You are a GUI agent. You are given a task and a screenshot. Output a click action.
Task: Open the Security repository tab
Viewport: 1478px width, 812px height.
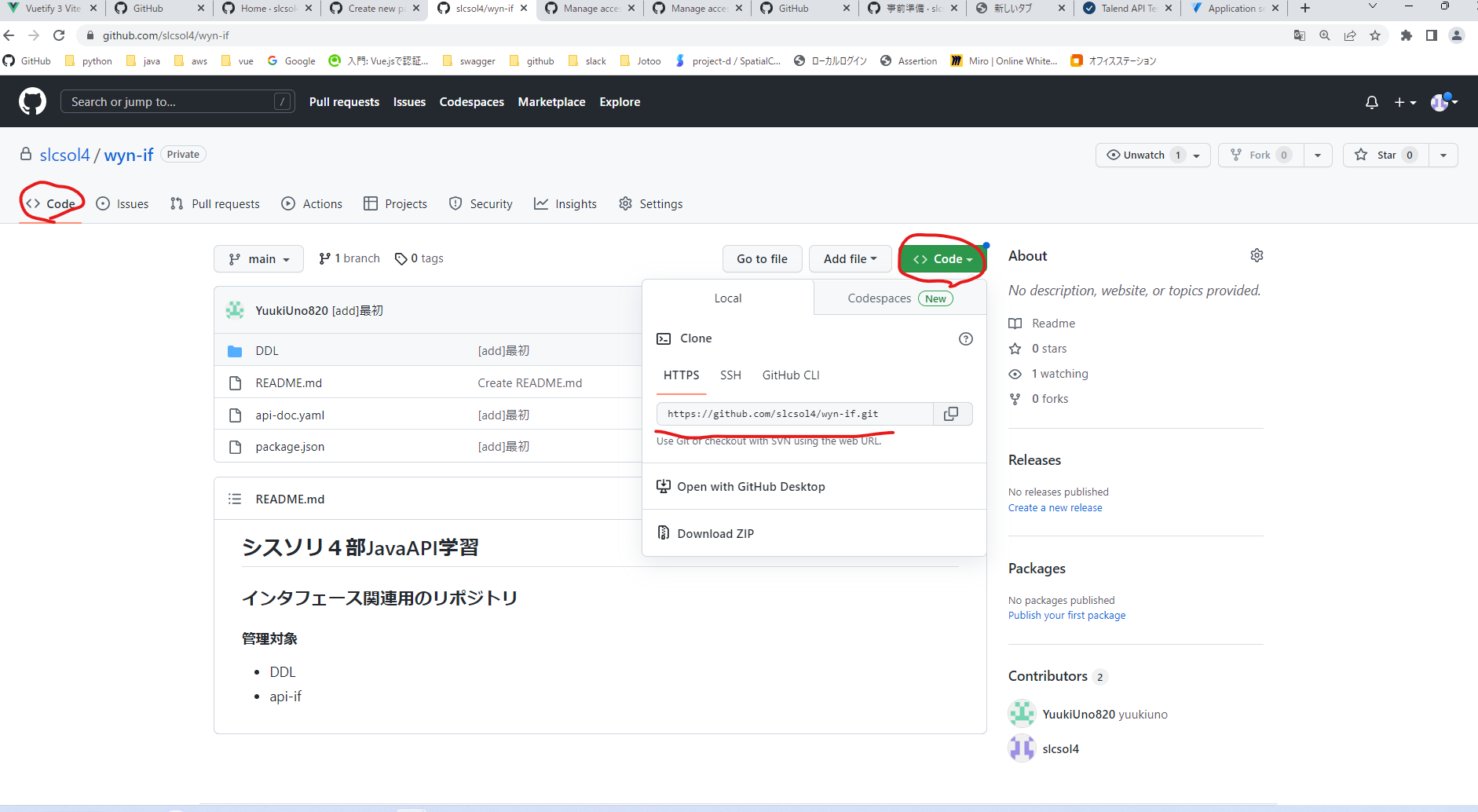(481, 204)
